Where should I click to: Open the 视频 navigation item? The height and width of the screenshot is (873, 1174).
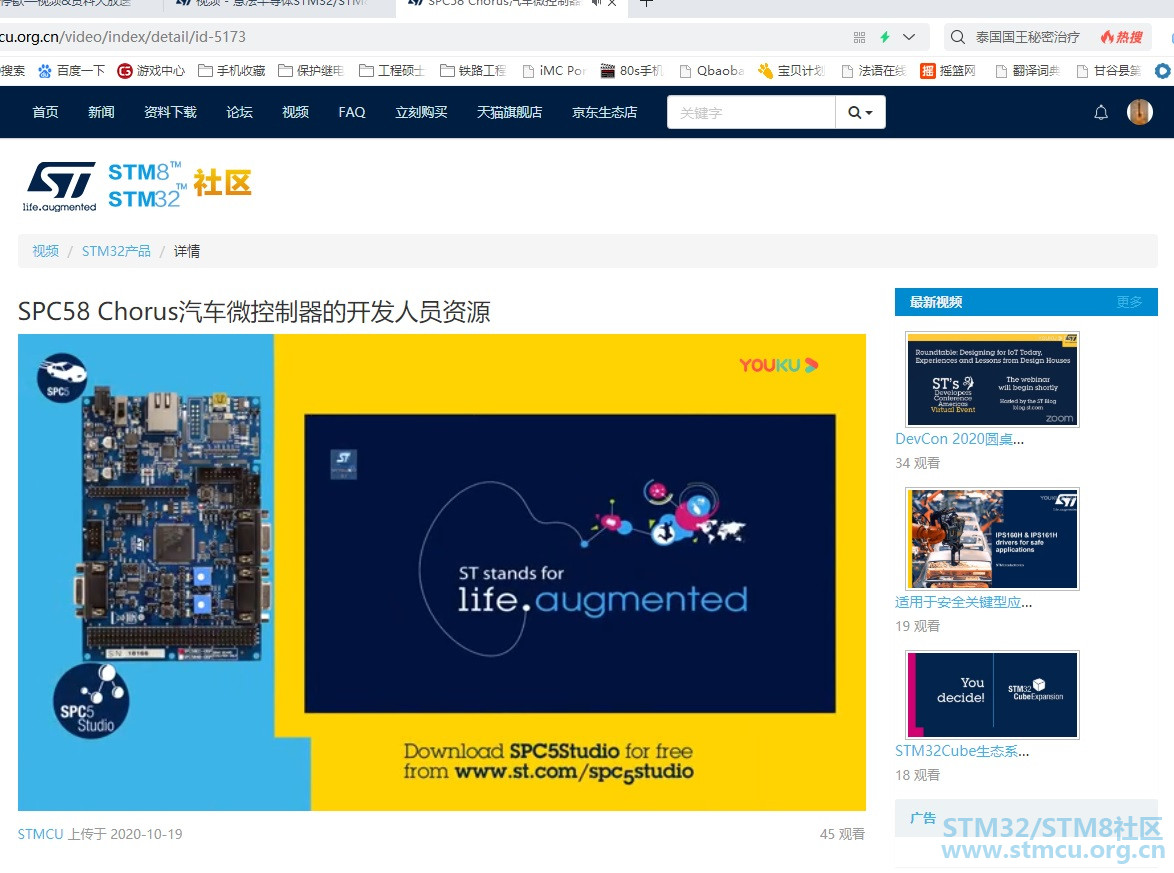295,112
